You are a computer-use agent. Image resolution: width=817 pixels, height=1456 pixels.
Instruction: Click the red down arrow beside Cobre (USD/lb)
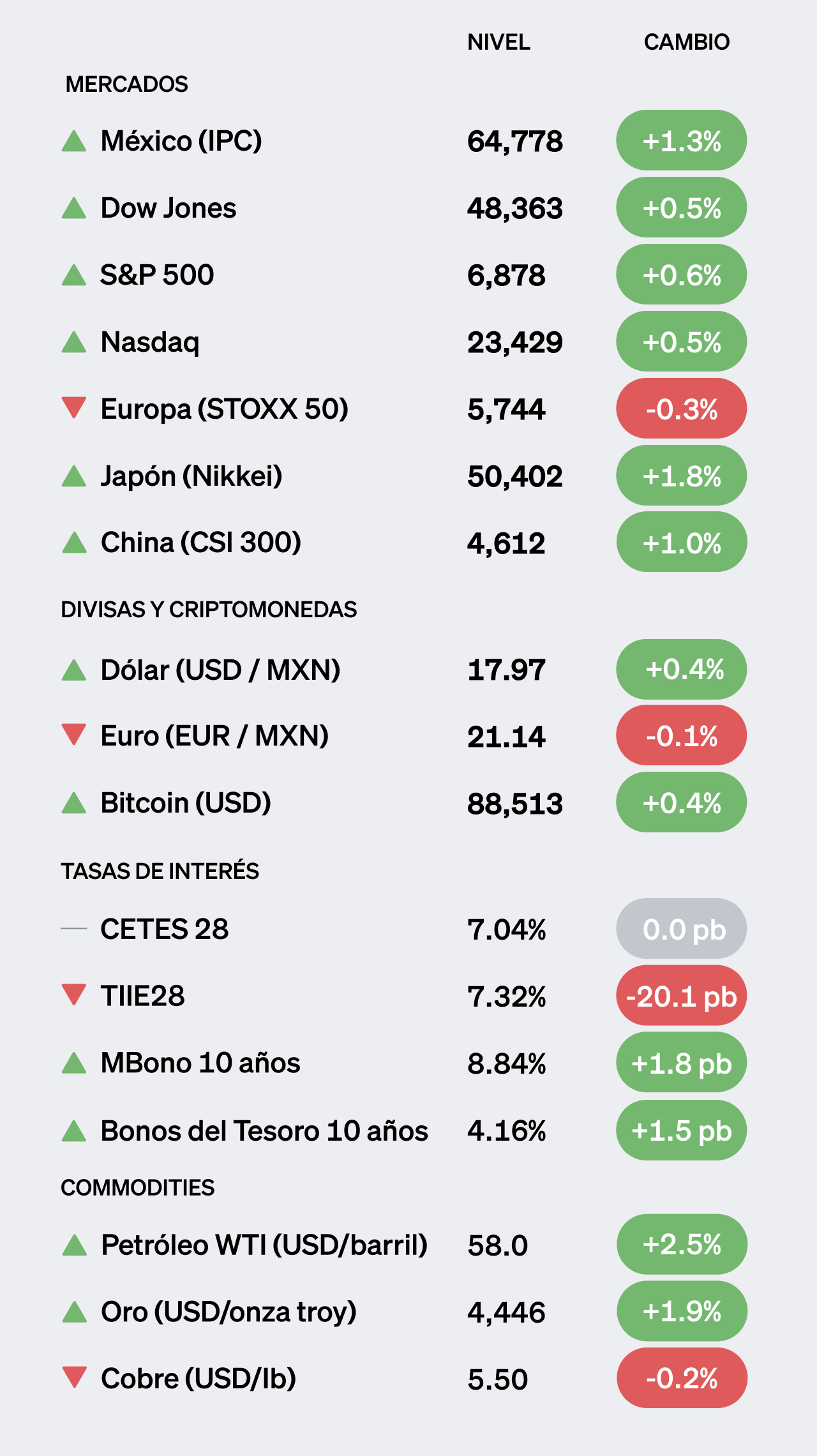pyautogui.click(x=75, y=1377)
